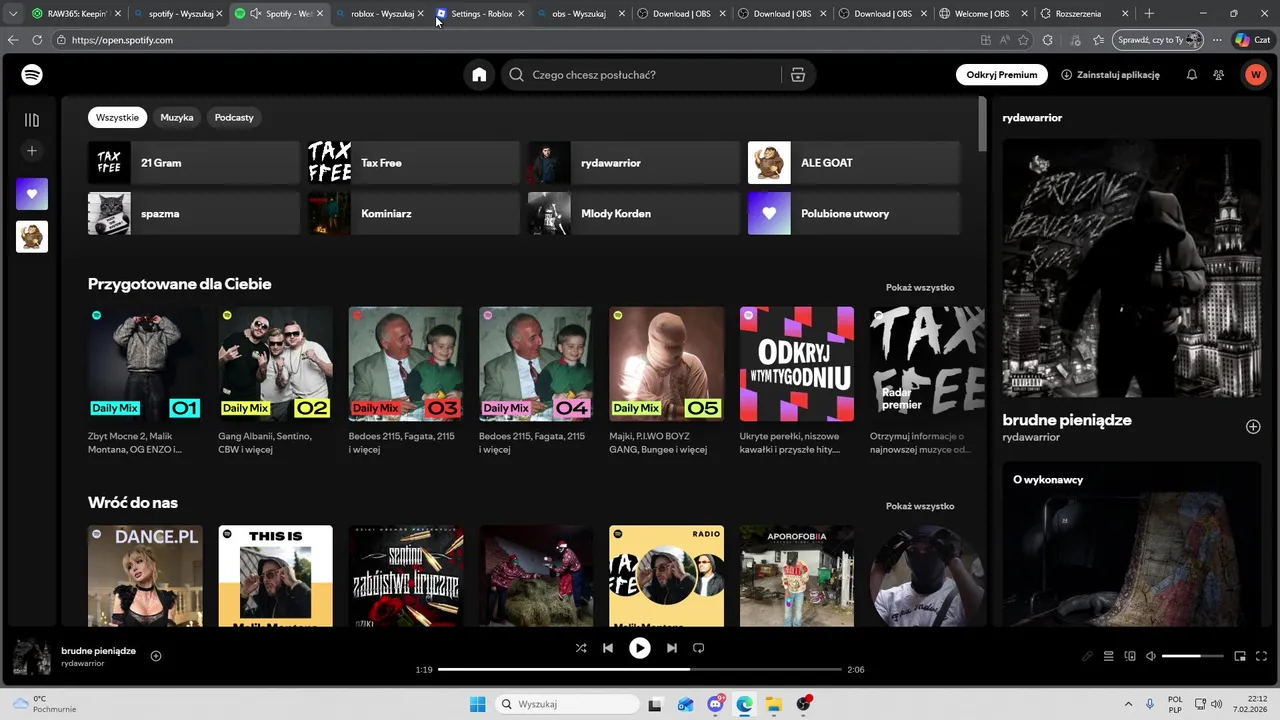1280x720 pixels.
Task: Open Spotify notifications bell
Action: pyautogui.click(x=1192, y=75)
